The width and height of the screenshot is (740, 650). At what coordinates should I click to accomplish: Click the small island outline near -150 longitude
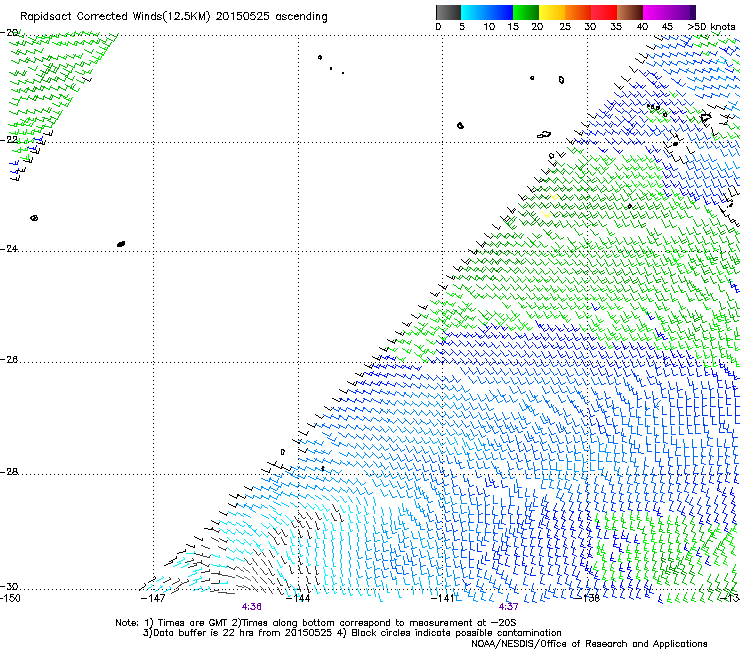click(x=34, y=218)
